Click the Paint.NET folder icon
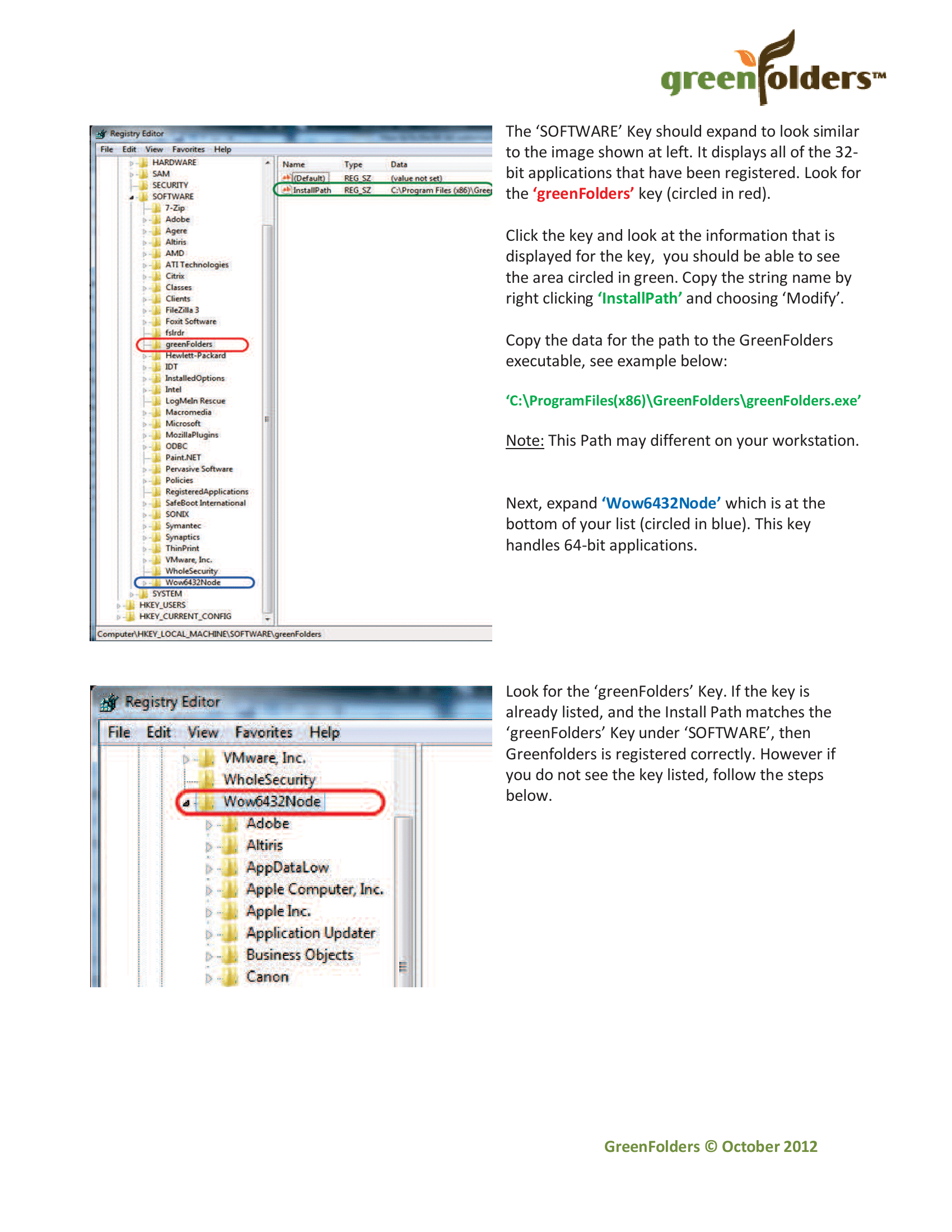The width and height of the screenshot is (952, 1232). (x=156, y=458)
